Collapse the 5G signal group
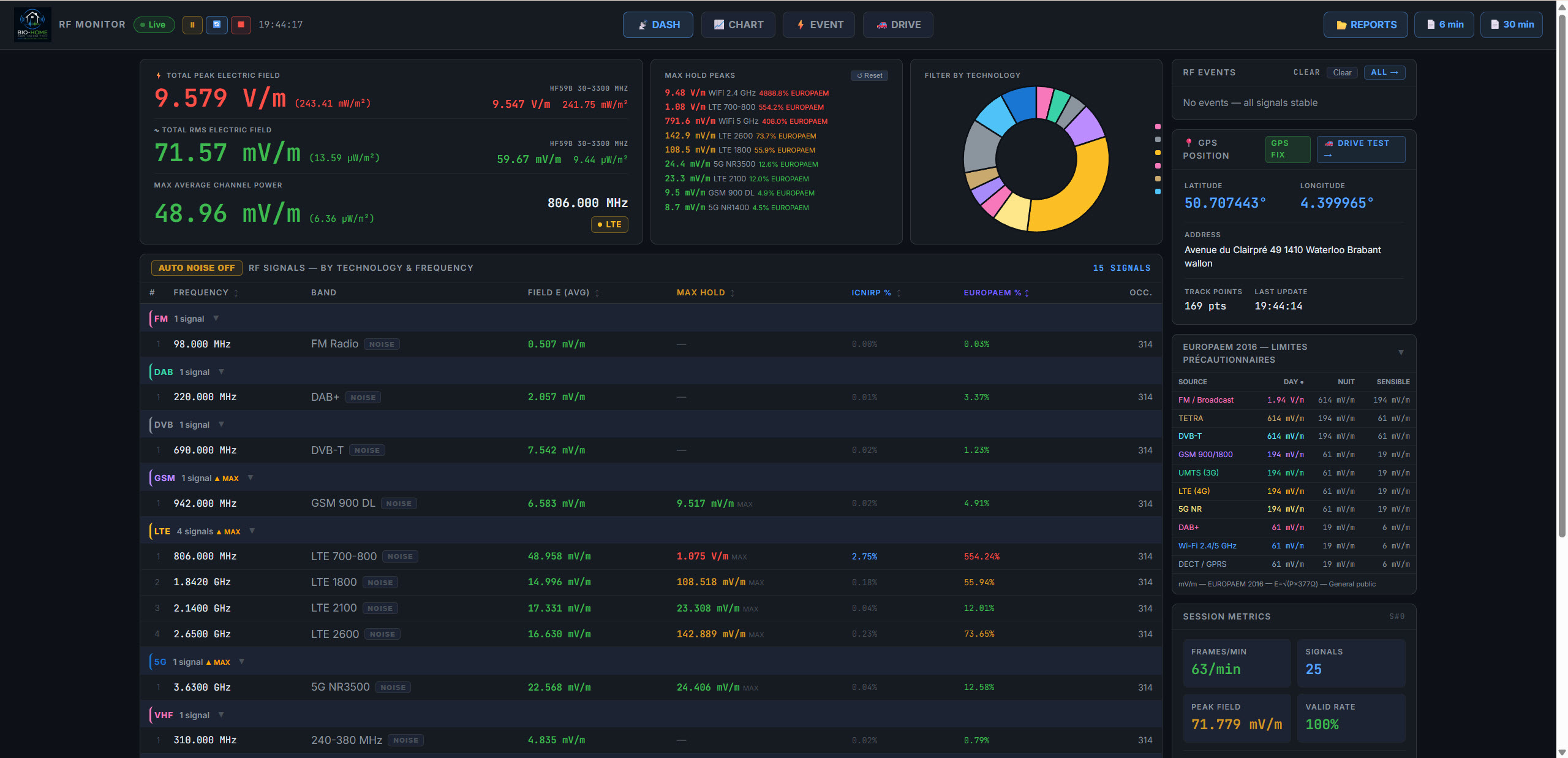 click(241, 662)
